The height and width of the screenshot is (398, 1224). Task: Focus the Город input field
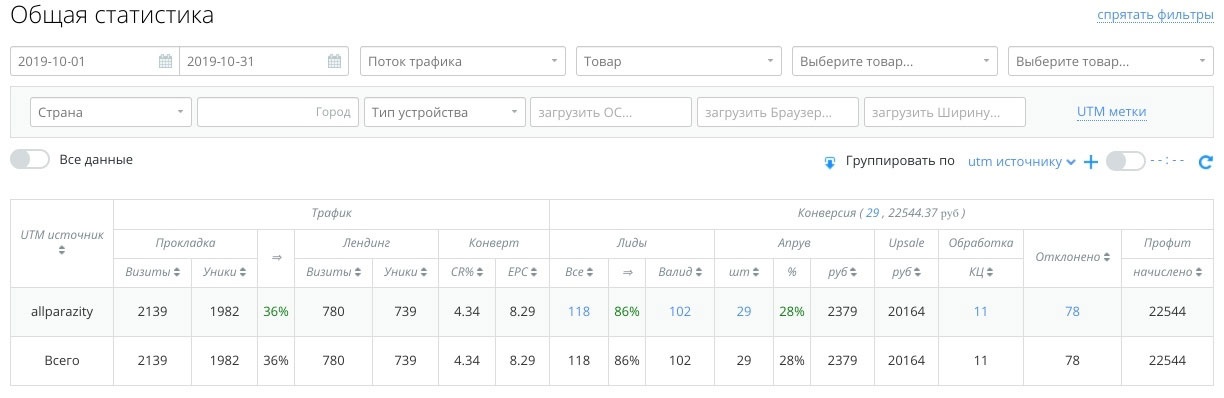pos(278,112)
